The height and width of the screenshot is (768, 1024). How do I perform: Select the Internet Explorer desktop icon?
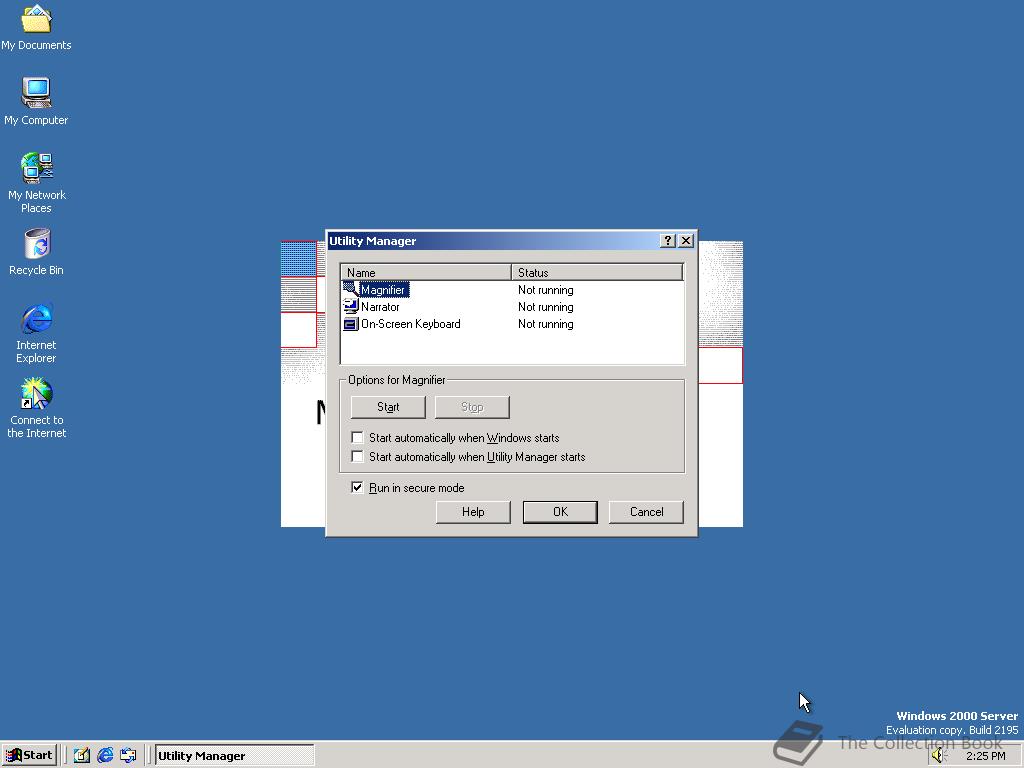coord(37,332)
